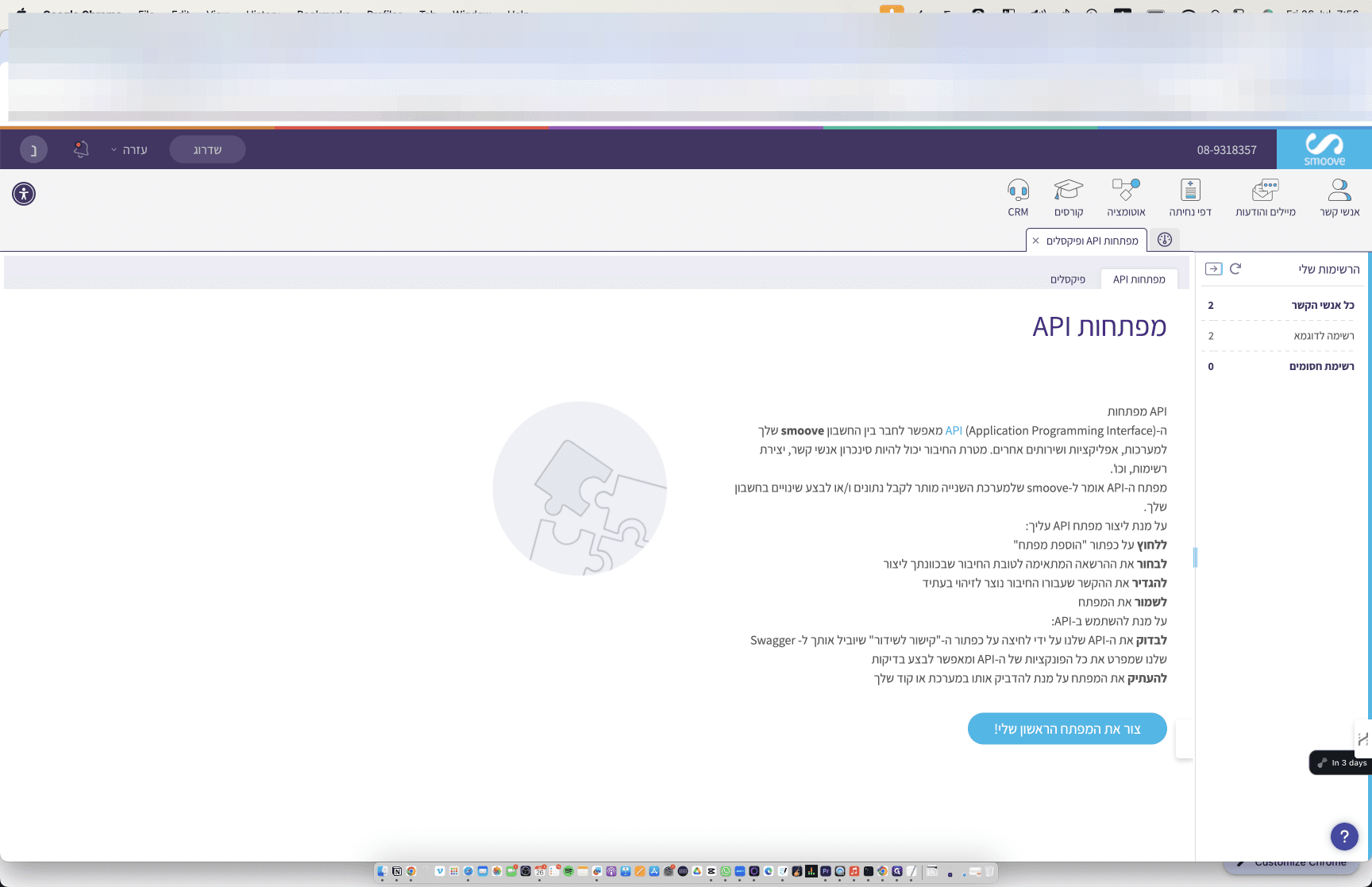Open the CRM headset icon

click(x=1018, y=197)
